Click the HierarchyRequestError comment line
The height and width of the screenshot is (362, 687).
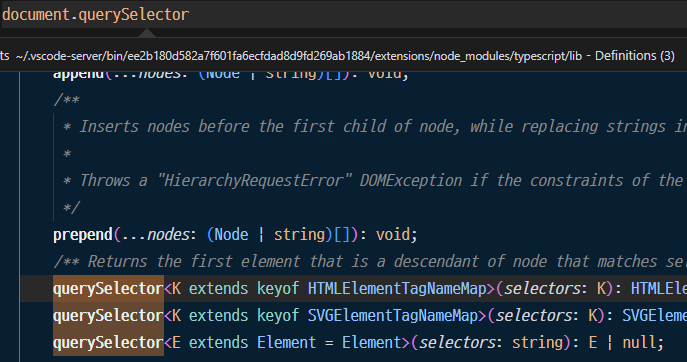pos(374,181)
